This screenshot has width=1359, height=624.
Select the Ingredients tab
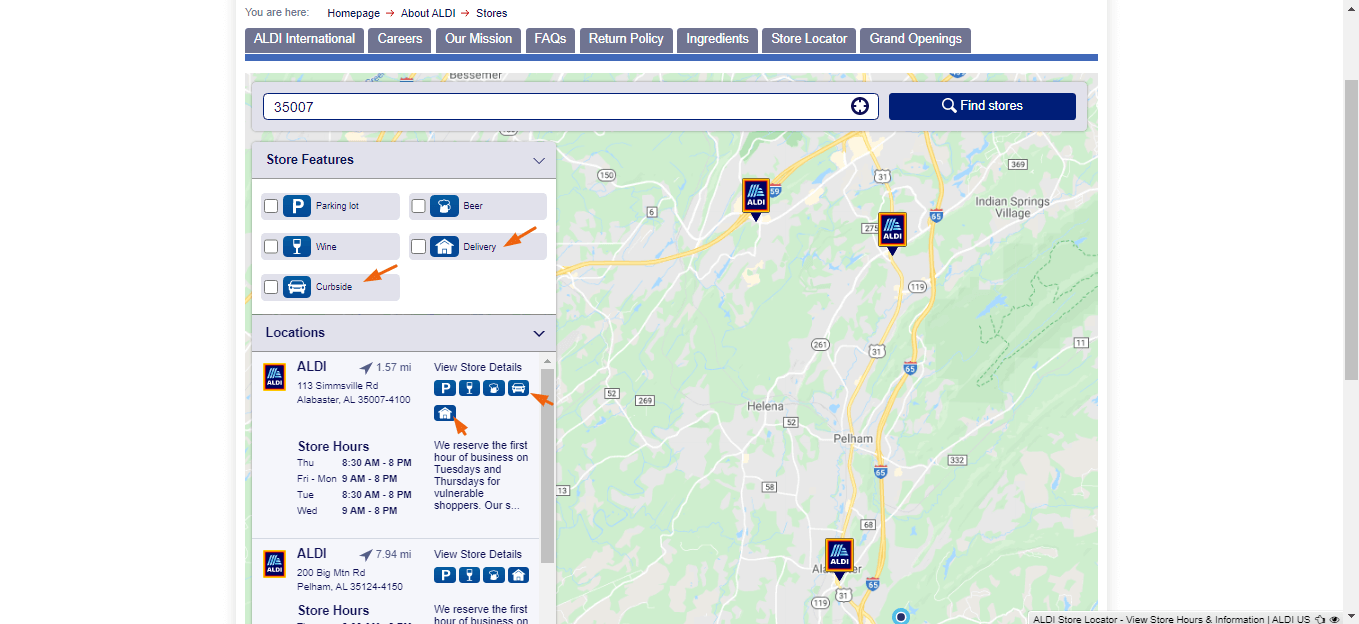[717, 40]
